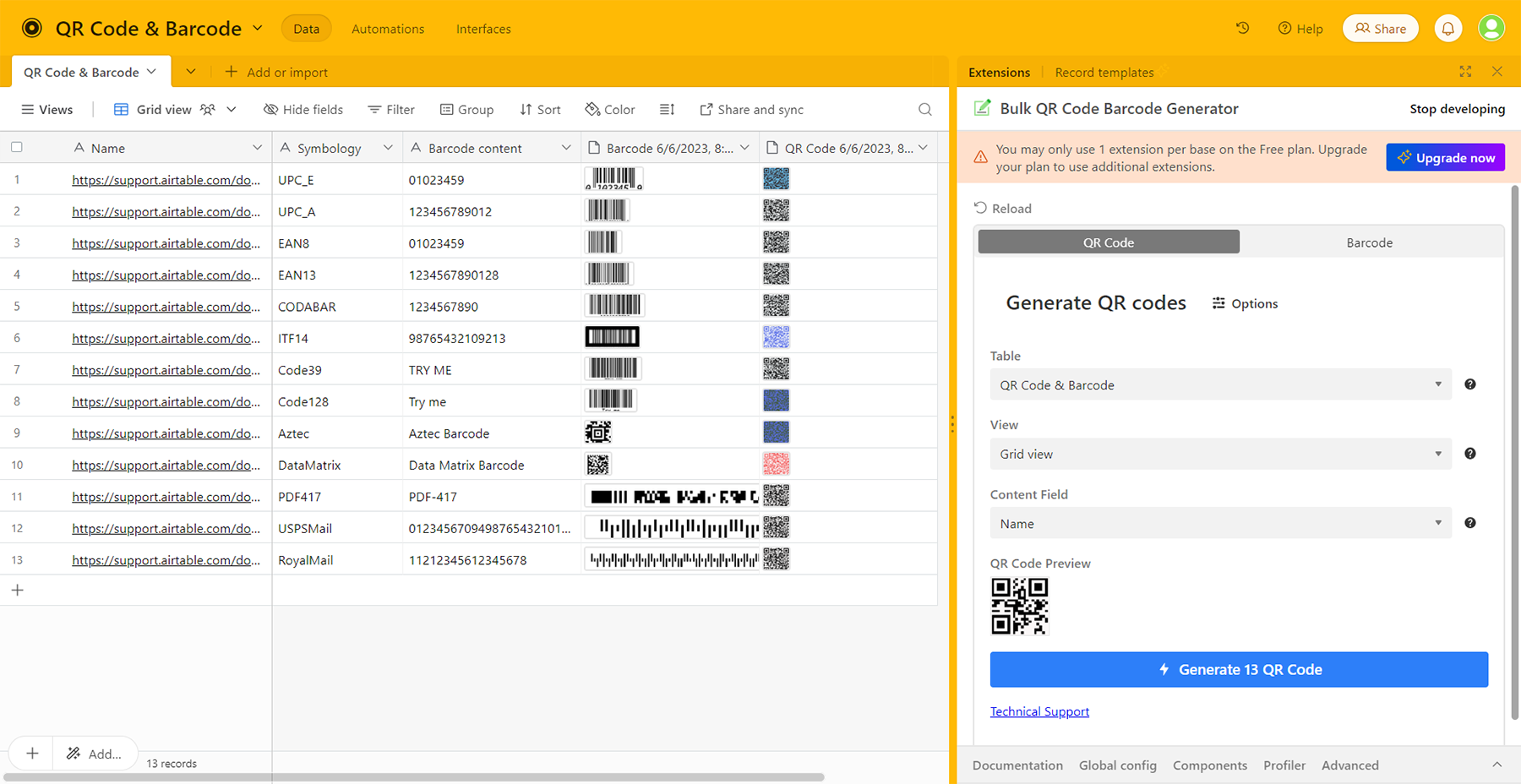Reload the extension
Viewport: 1521px width, 784px height.
pyautogui.click(x=1003, y=208)
